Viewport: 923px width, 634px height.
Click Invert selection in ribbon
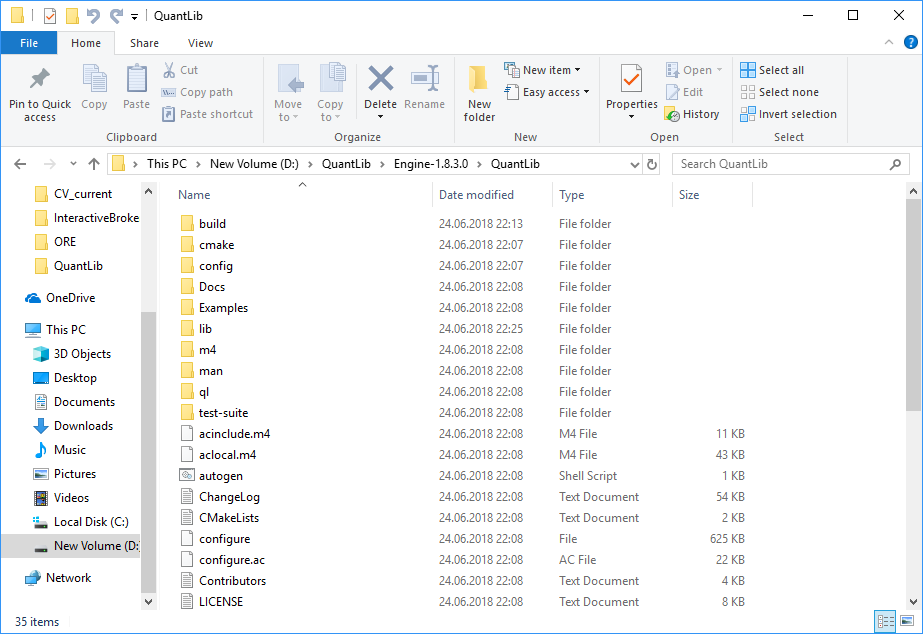(x=748, y=114)
